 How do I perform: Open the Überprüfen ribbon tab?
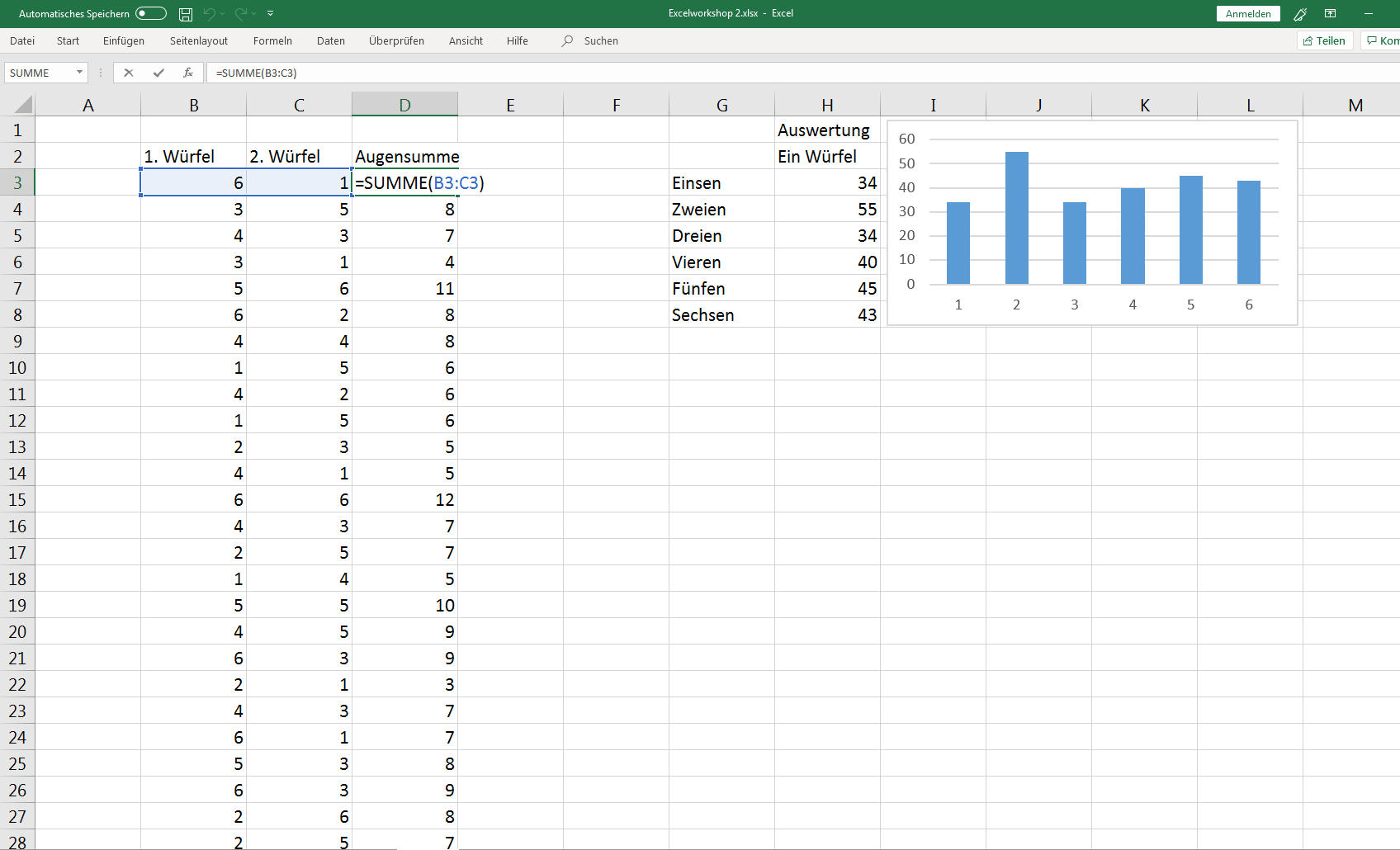pyautogui.click(x=396, y=40)
